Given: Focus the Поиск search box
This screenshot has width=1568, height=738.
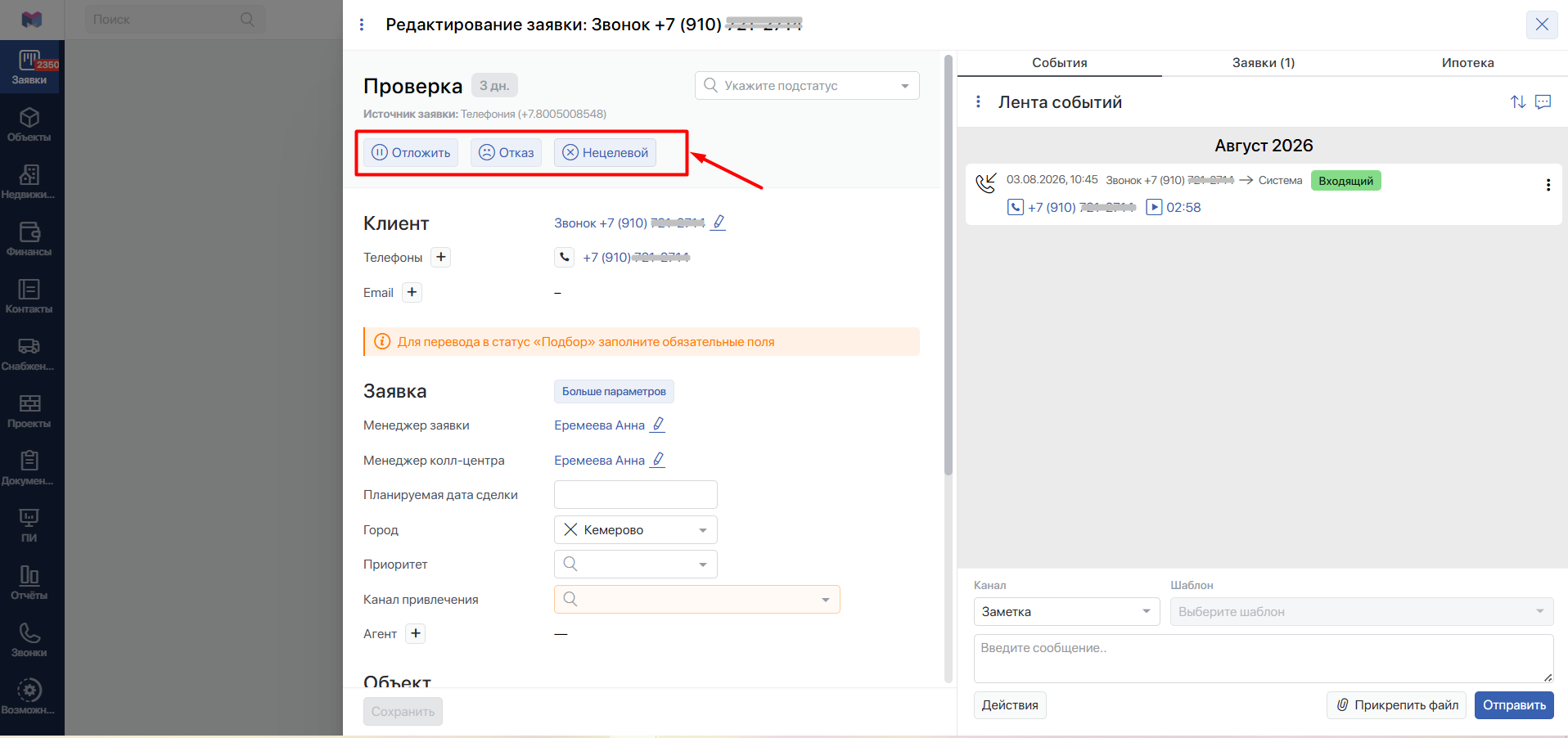Looking at the screenshot, I should [175, 19].
